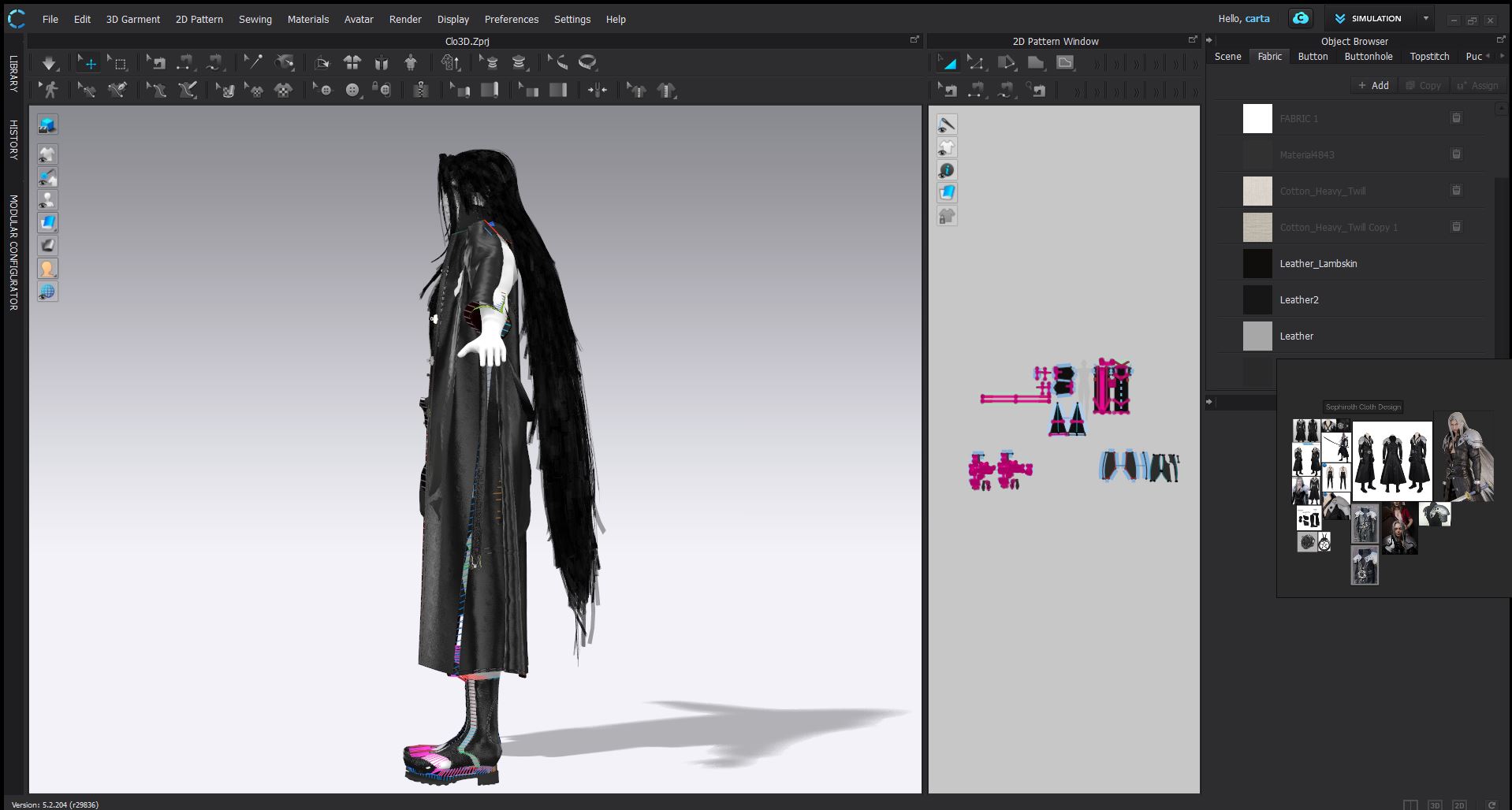Screen dimensions: 1512x810
Task: Select the Leather_Lambskin black swatch
Action: click(1257, 263)
